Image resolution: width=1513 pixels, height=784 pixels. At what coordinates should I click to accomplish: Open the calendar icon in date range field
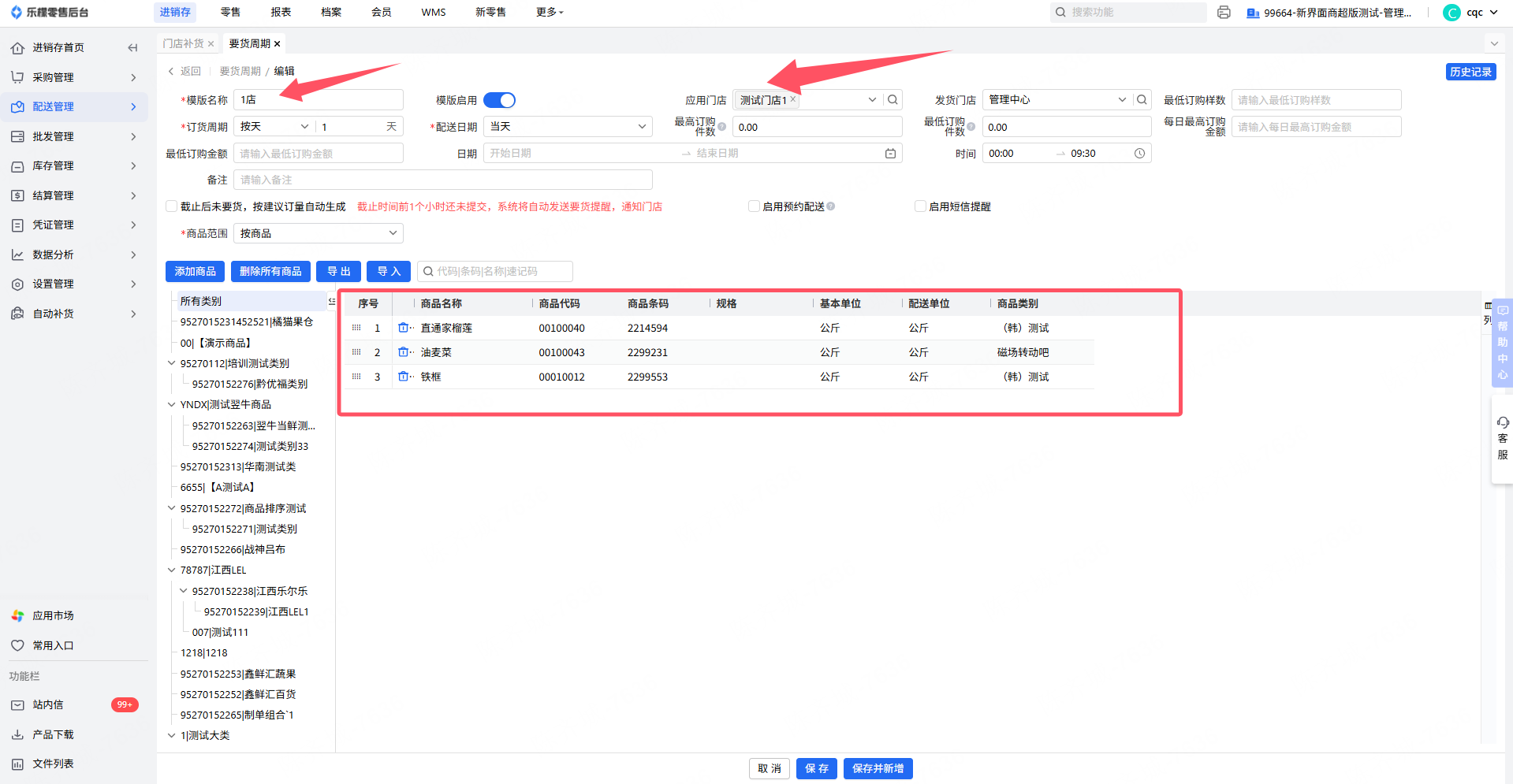coord(890,154)
